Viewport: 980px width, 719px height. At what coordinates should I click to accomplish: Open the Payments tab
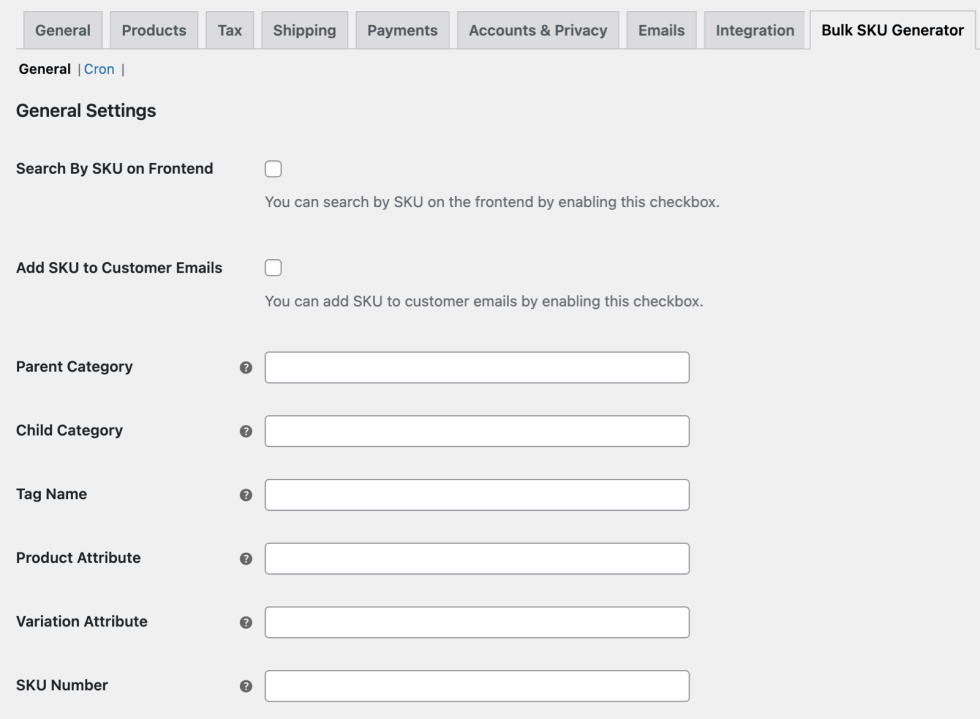(402, 30)
